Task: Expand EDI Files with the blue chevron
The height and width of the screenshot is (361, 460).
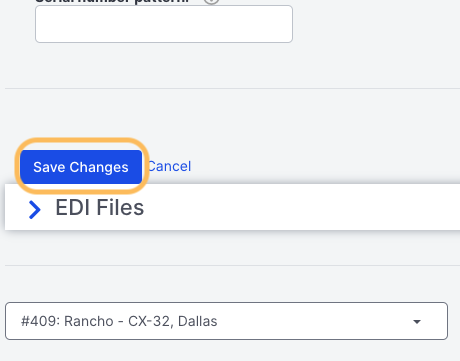Action: tap(35, 209)
